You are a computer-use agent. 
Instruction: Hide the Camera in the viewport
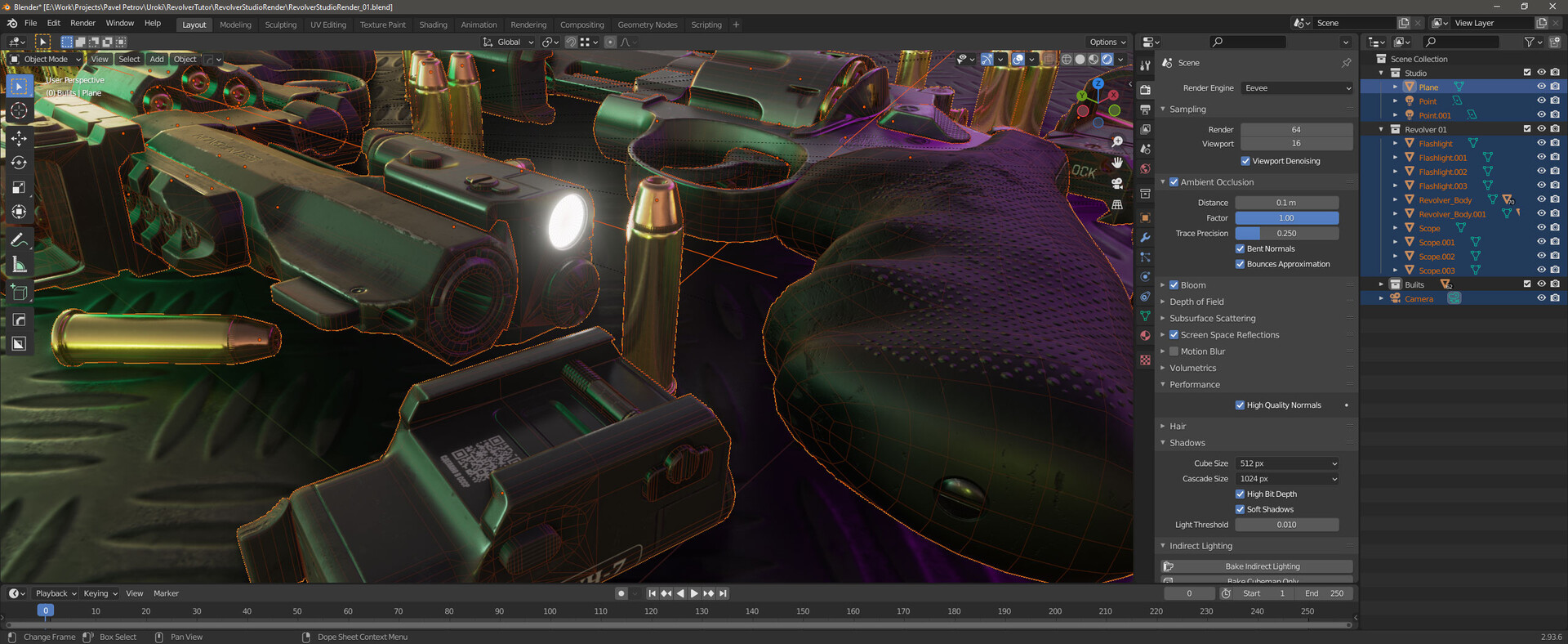click(x=1541, y=298)
